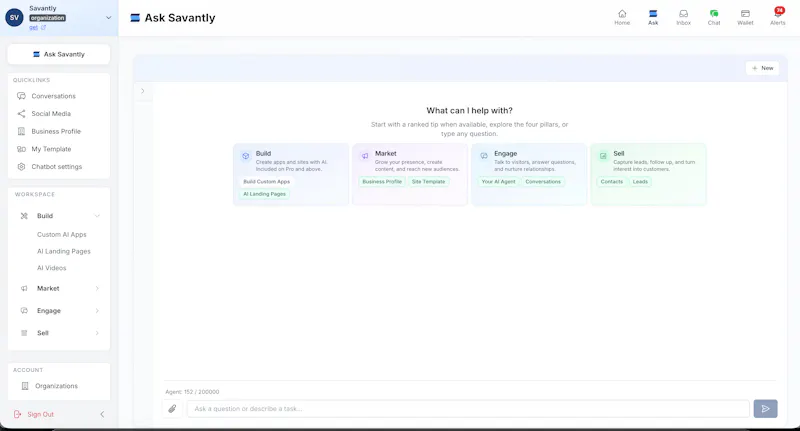Open the organization switcher dropdown chevron
Screen dimensions: 800x431
coord(108,17)
